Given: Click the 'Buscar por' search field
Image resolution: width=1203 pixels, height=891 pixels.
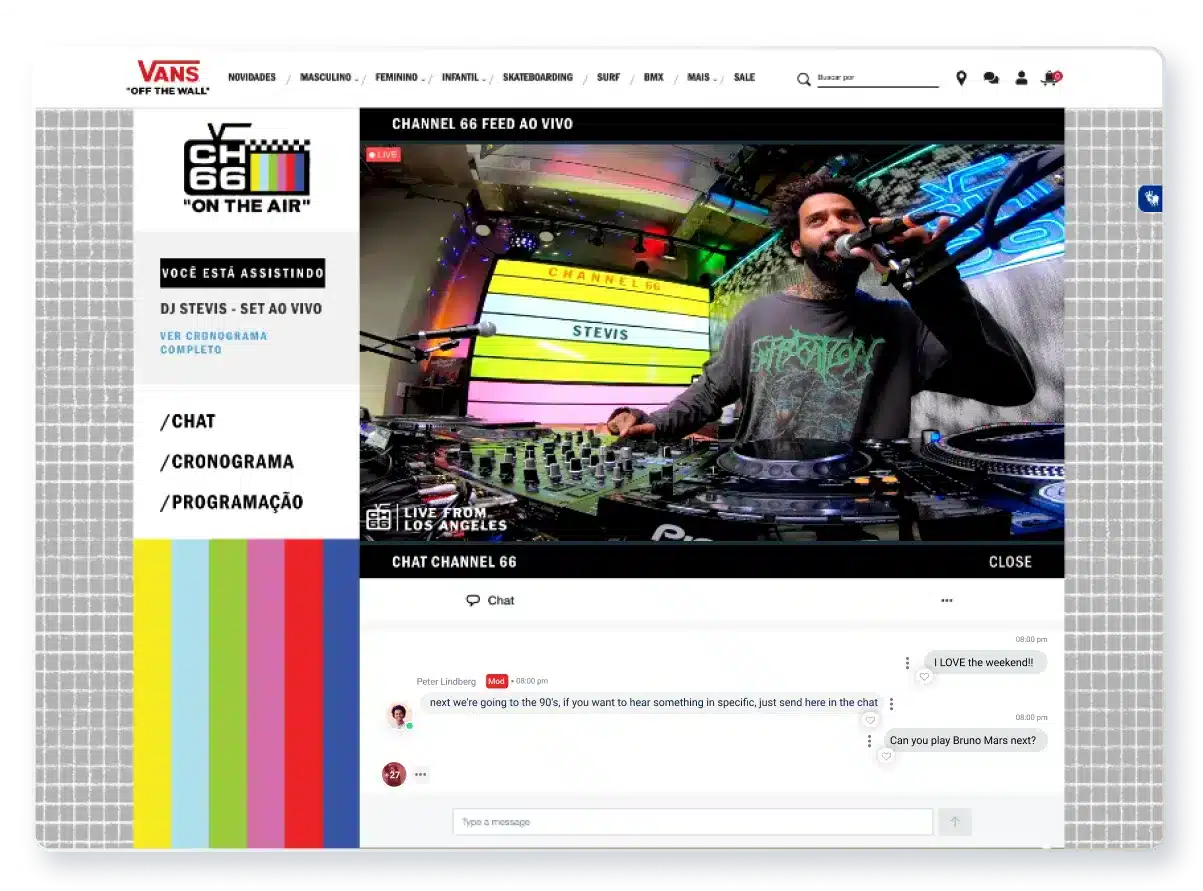Looking at the screenshot, I should (877, 78).
